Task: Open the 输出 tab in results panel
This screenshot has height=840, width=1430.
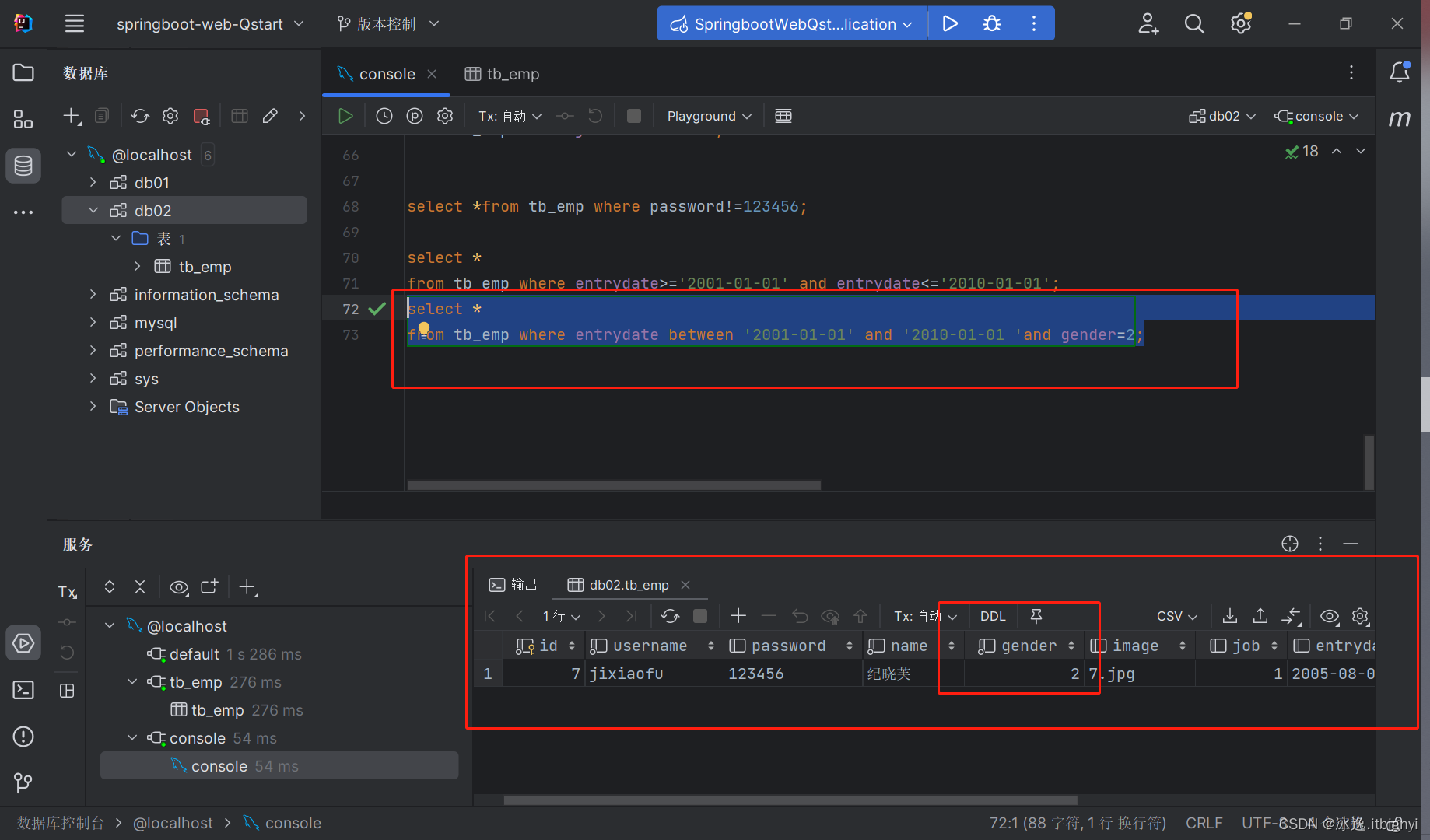Action: click(513, 584)
